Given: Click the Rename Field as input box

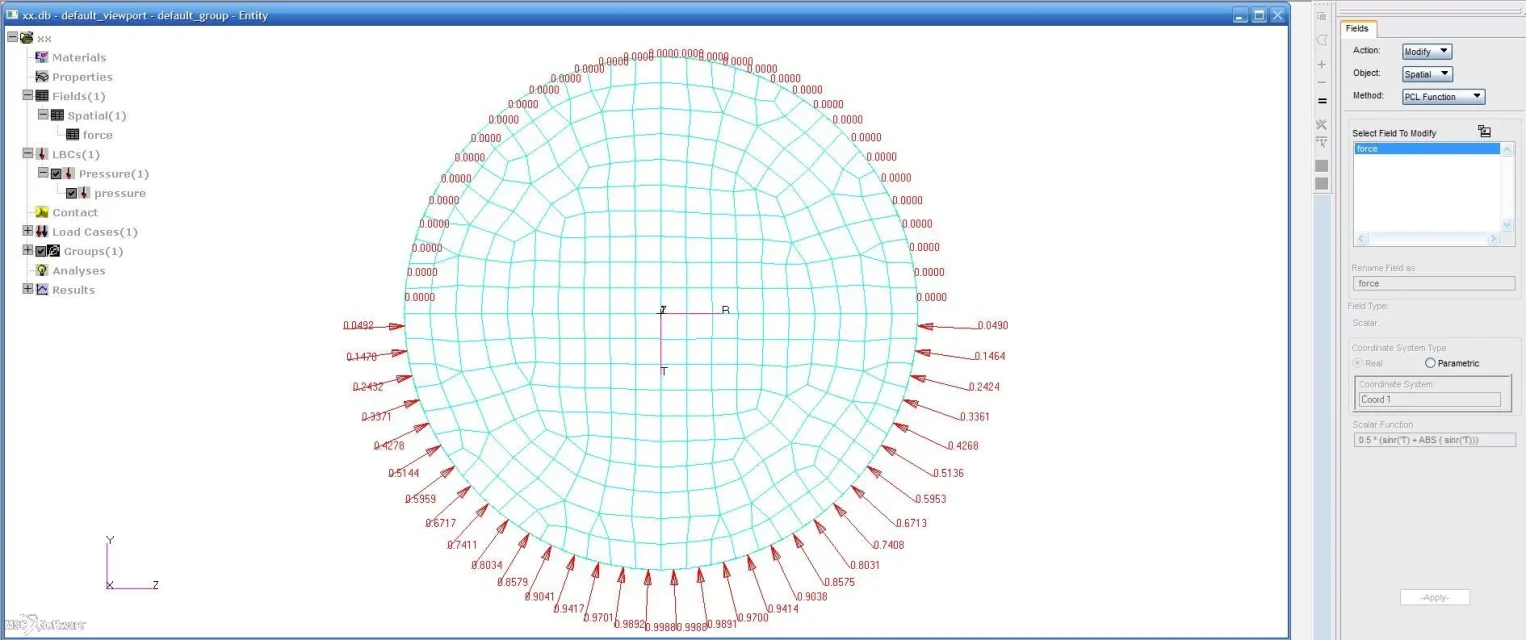Looking at the screenshot, I should coord(1434,284).
